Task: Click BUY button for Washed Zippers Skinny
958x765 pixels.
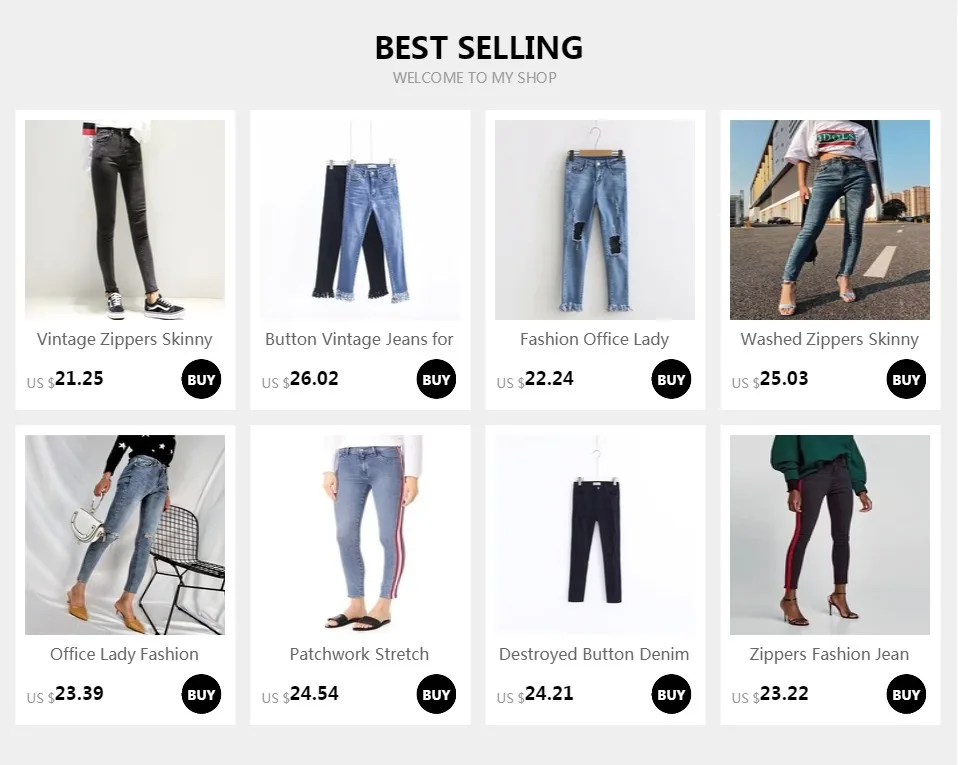Action: [x=906, y=379]
